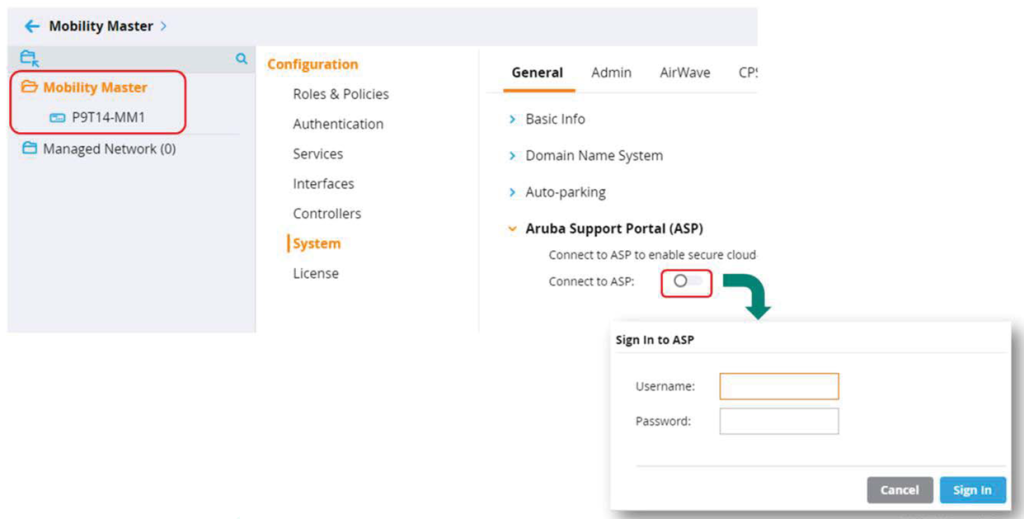Click the P9T14-MM1 device icon
This screenshot has width=1024, height=519.
tap(57, 117)
